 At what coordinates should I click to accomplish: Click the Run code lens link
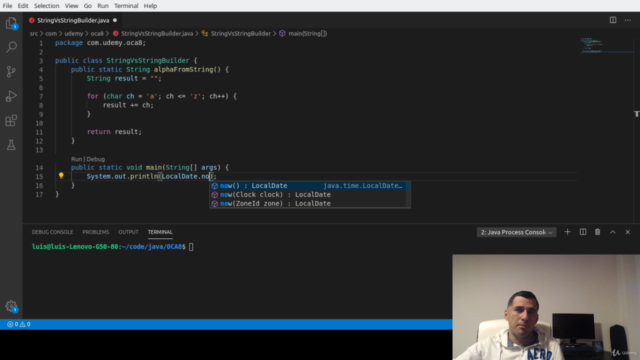(x=76, y=159)
